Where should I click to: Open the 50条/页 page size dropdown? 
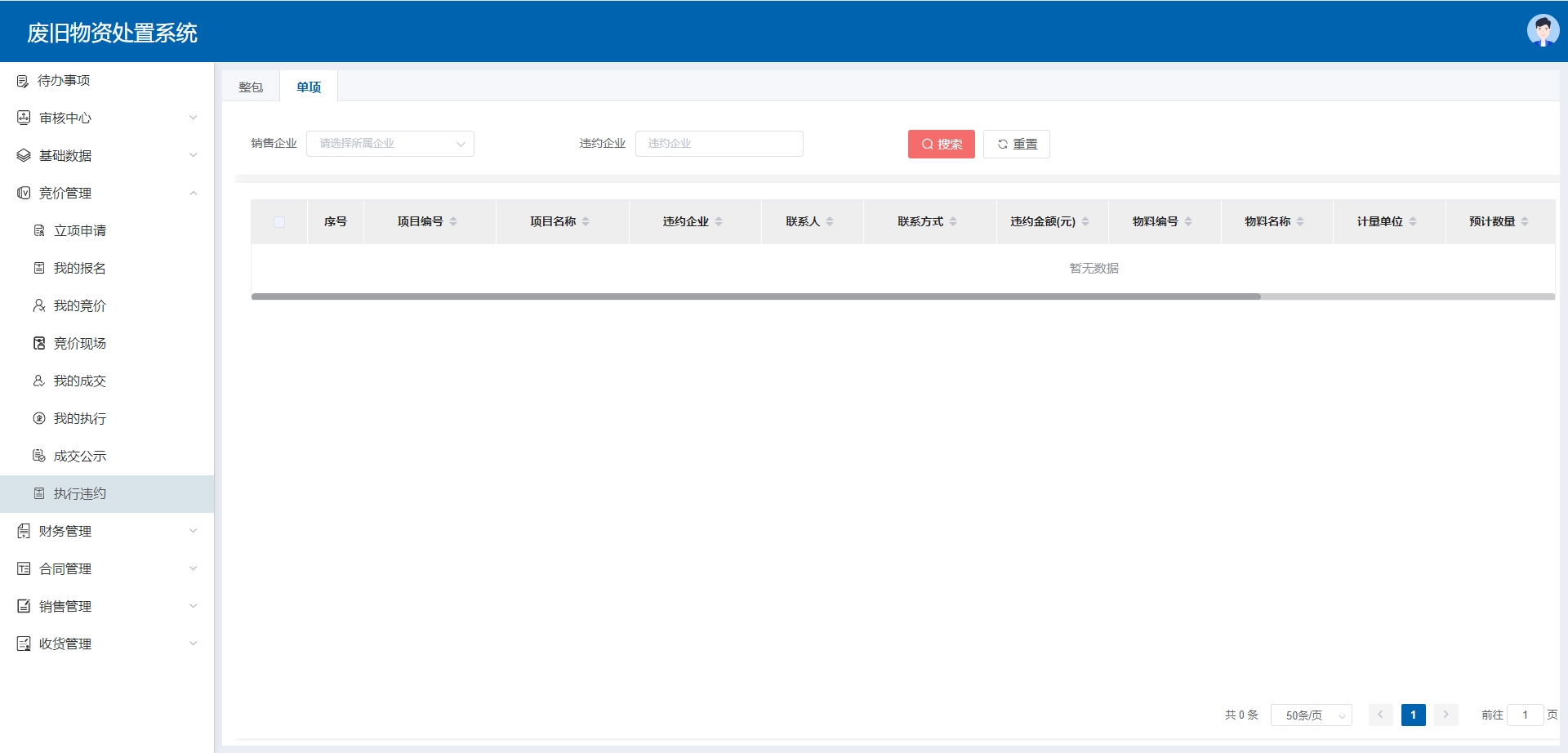click(x=1311, y=715)
